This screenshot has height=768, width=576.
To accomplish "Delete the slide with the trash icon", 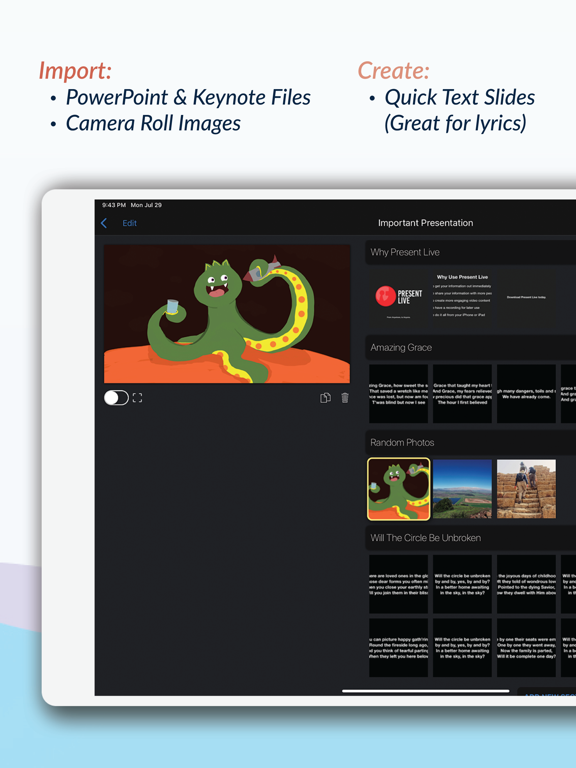I will coord(345,398).
